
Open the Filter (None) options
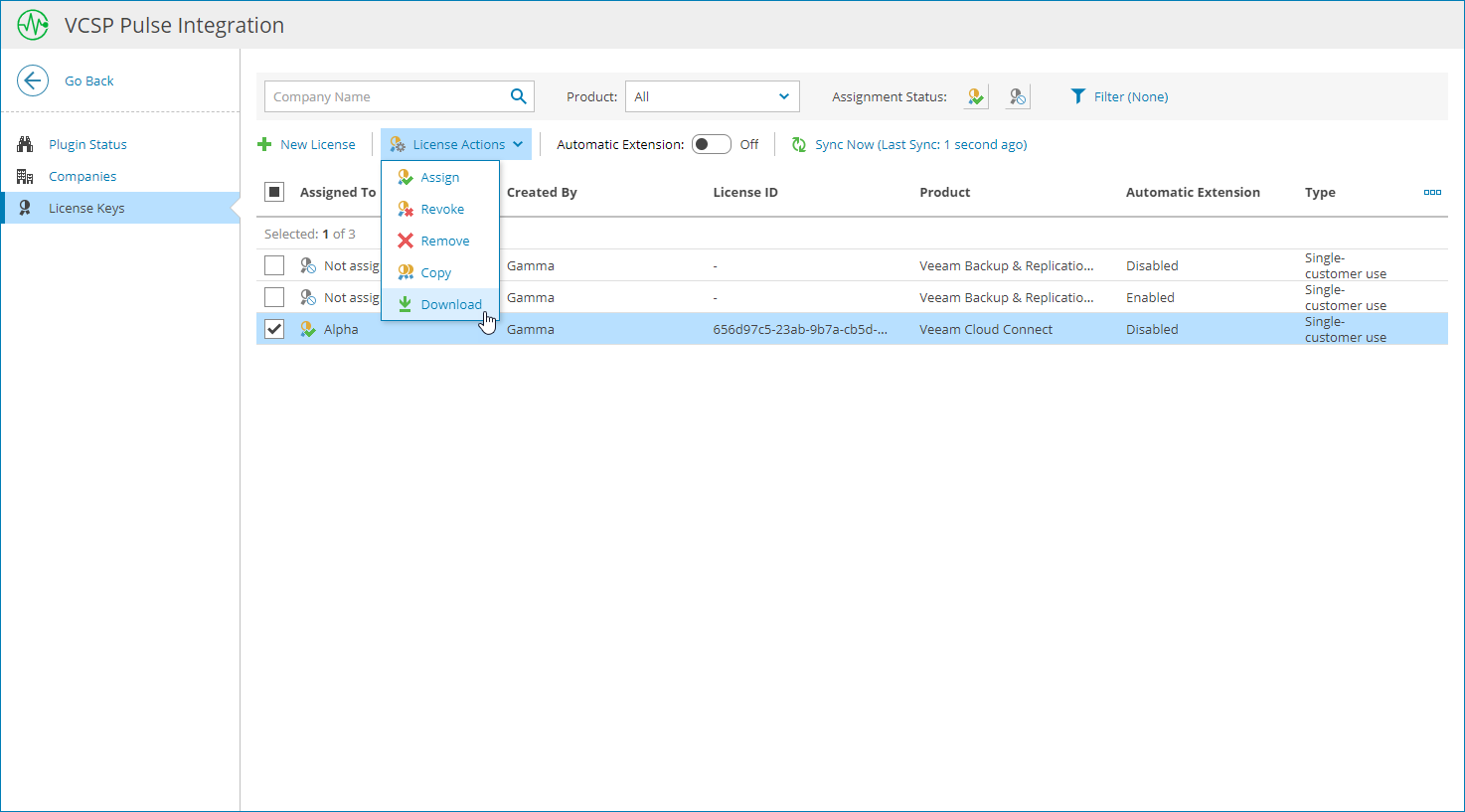click(1119, 96)
